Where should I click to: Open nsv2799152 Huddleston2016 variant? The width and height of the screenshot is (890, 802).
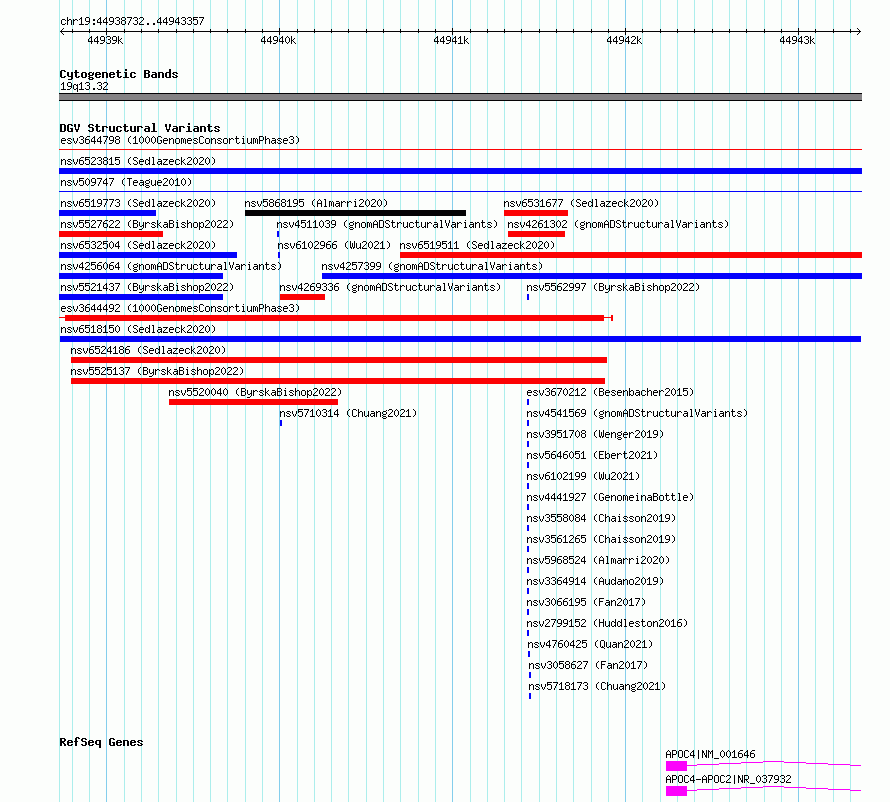pyautogui.click(x=607, y=623)
